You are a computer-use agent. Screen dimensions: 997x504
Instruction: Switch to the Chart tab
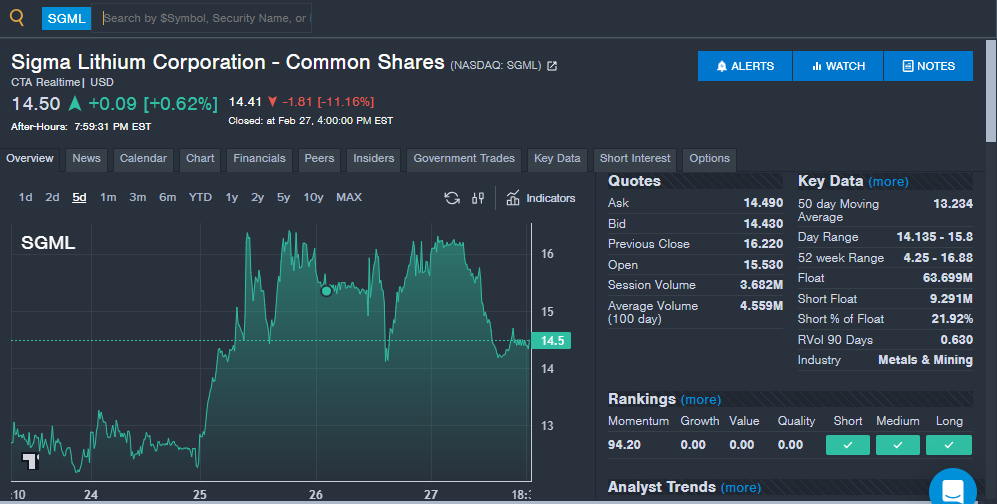coord(200,159)
